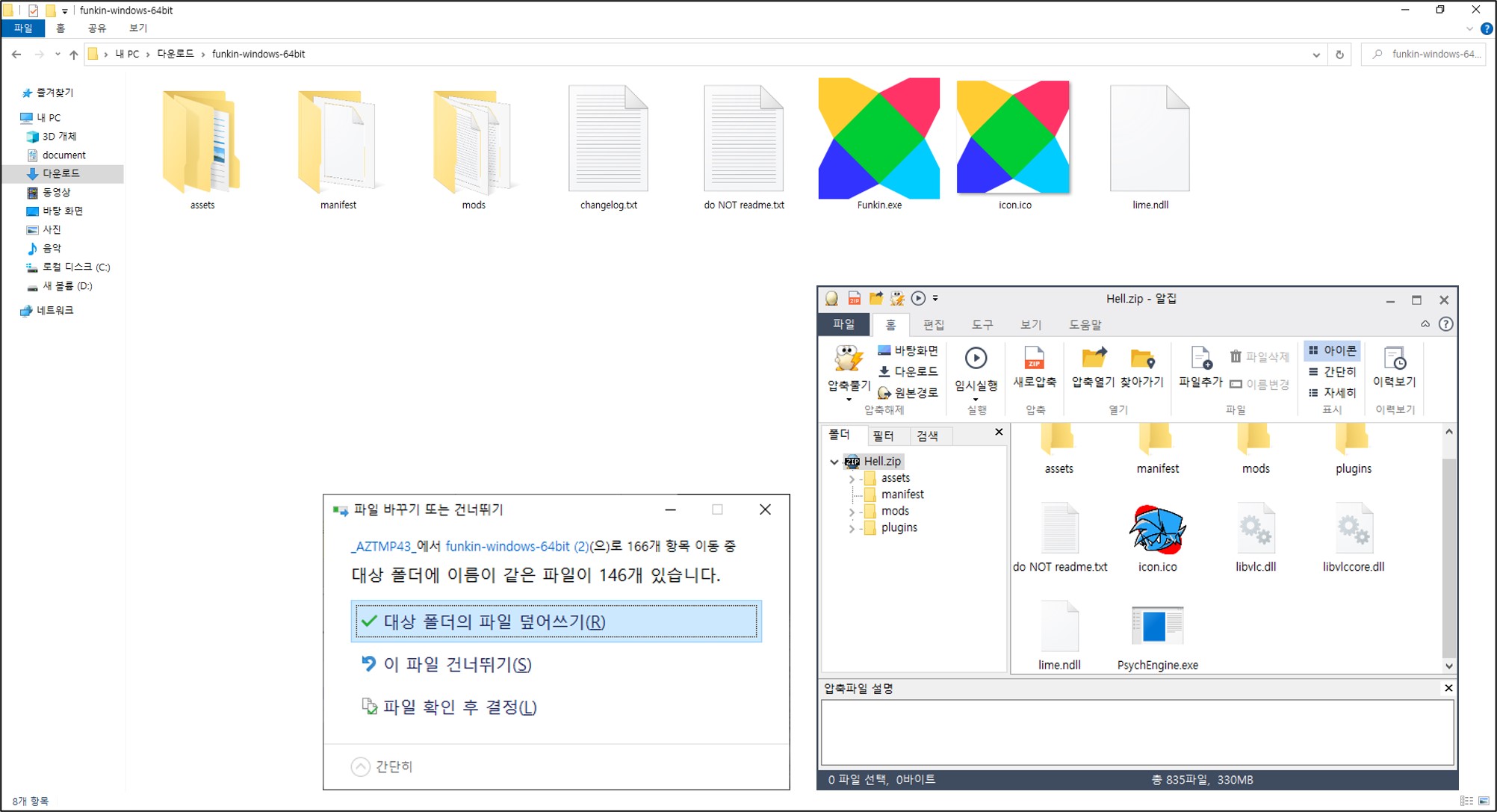Switch view to 간단히 list mode
The width and height of the screenshot is (1497, 812).
click(1333, 371)
